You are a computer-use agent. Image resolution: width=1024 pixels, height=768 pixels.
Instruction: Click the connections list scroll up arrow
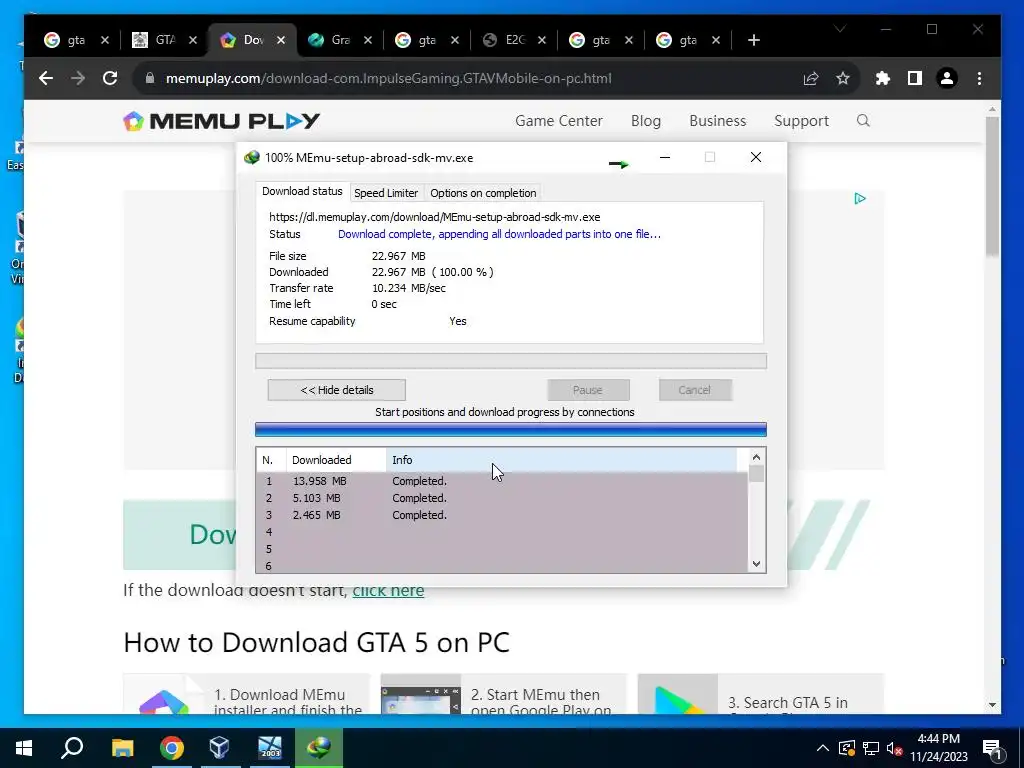click(756, 457)
